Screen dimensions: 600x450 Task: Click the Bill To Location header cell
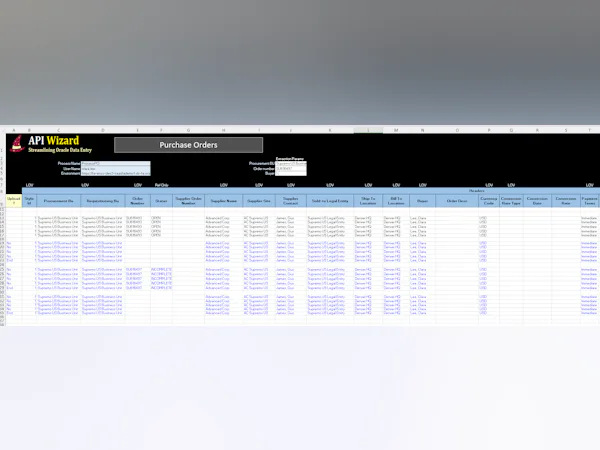[x=396, y=201]
